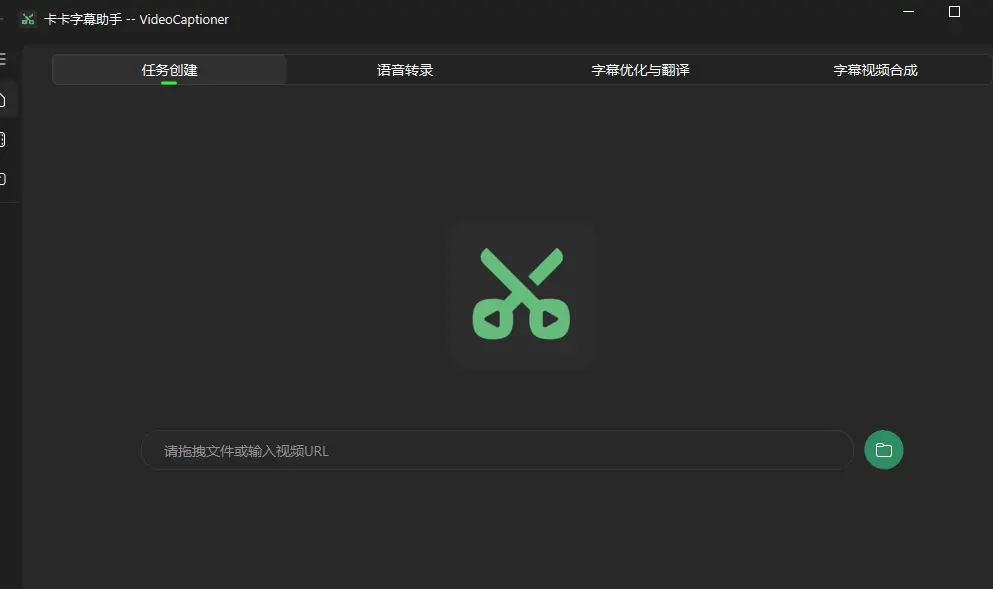Open the 字幕优化与翻译 tab
The width and height of the screenshot is (993, 589).
click(x=640, y=70)
